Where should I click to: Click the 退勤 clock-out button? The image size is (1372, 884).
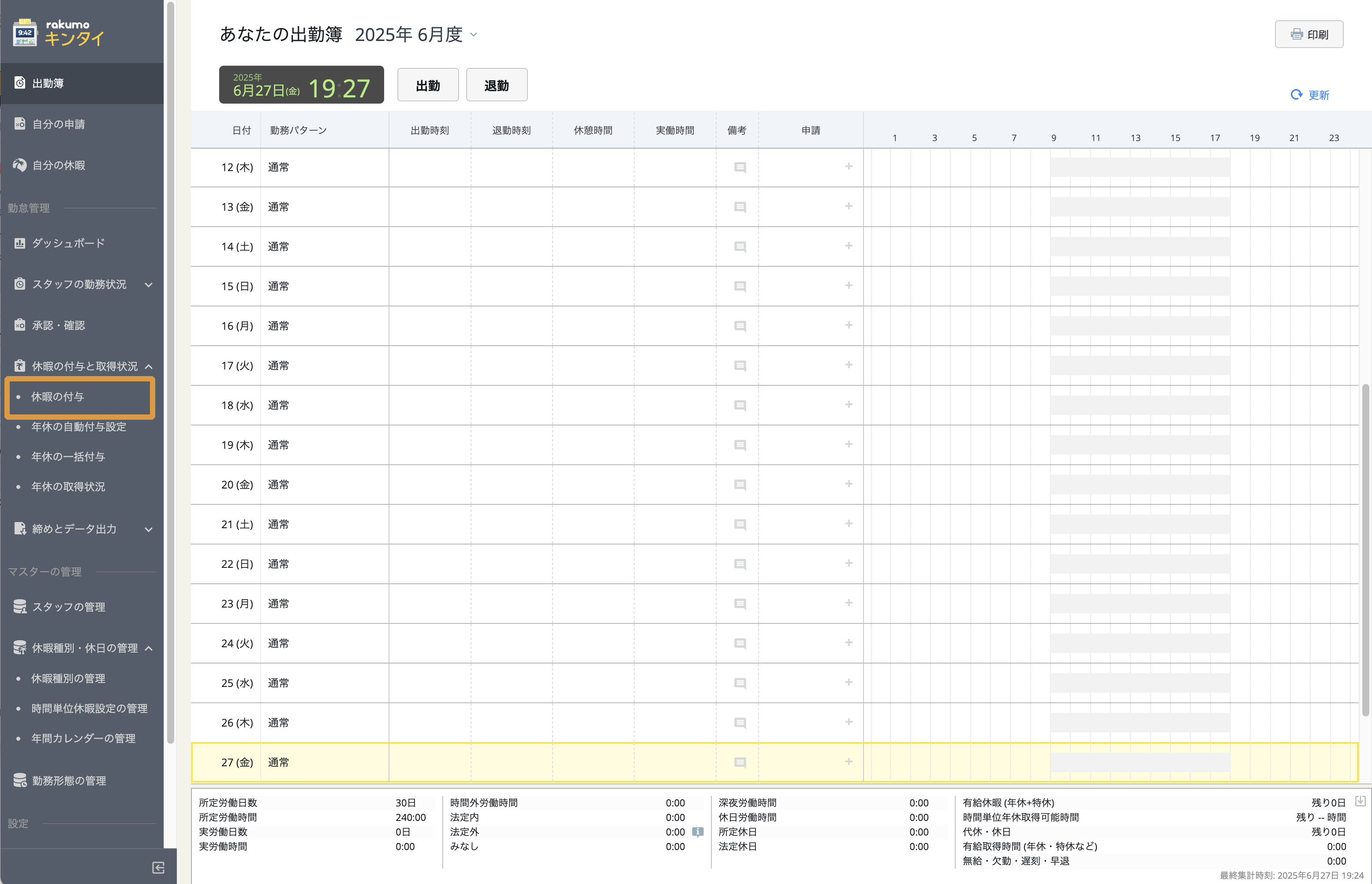[497, 85]
